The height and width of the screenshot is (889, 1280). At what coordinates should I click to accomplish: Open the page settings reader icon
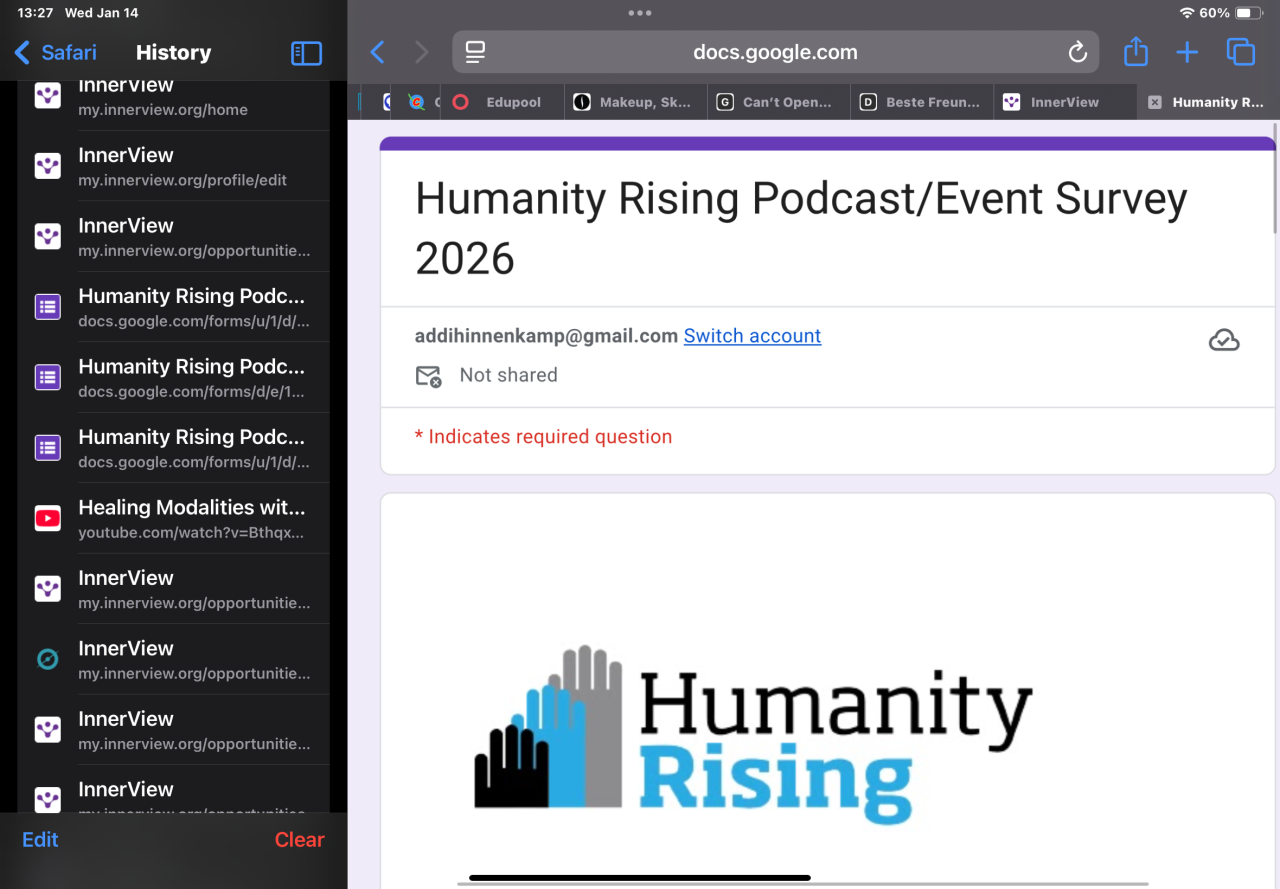pos(476,53)
